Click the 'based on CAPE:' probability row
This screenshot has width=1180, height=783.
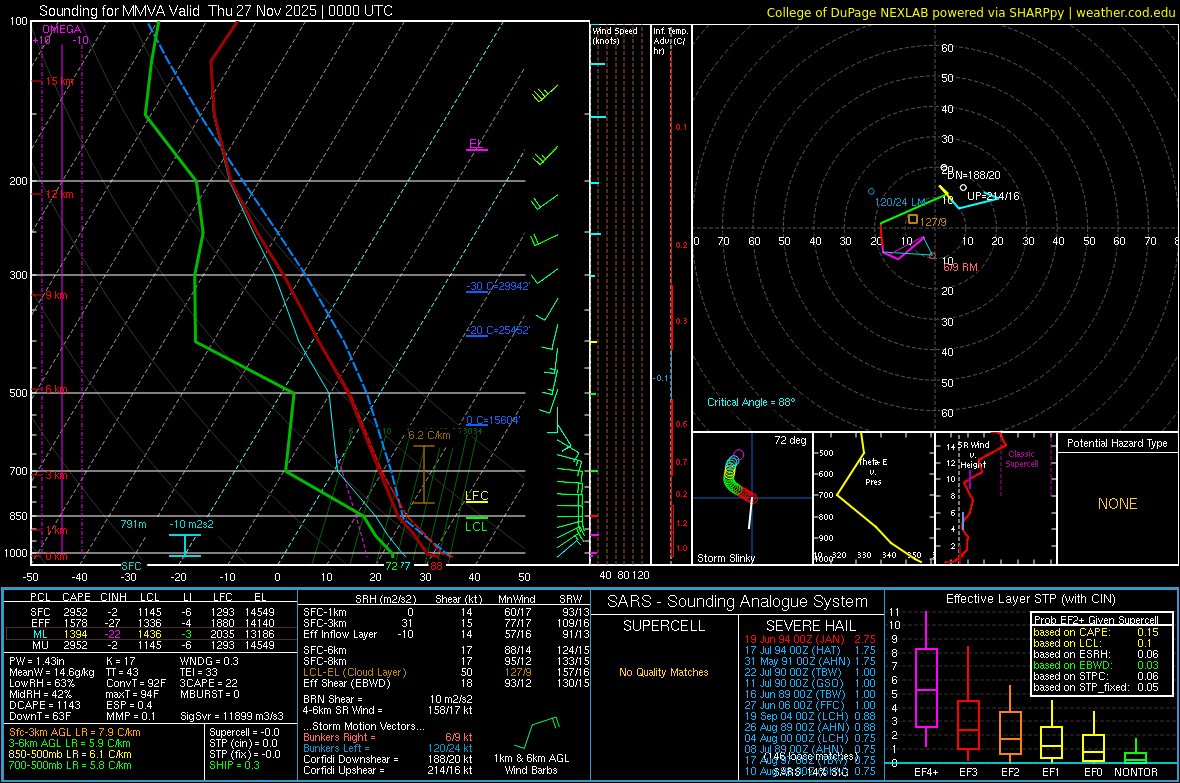(1096, 632)
